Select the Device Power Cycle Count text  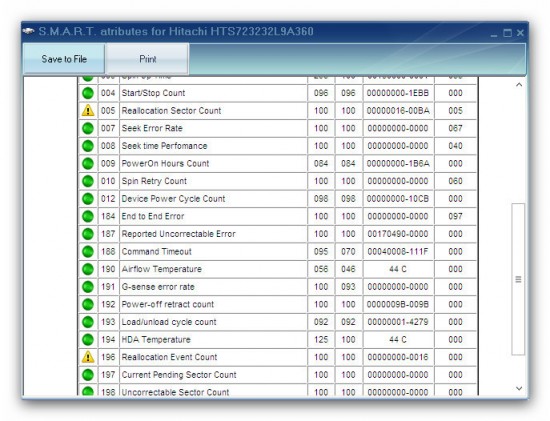click(x=173, y=199)
